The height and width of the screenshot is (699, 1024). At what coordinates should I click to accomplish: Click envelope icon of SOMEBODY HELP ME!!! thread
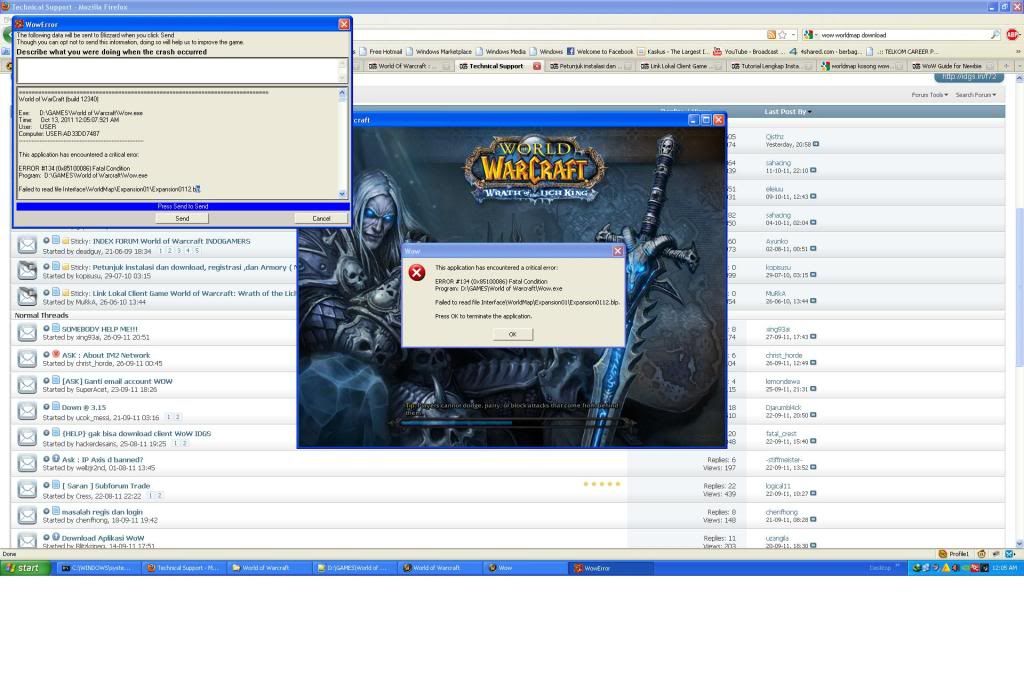tap(27, 333)
